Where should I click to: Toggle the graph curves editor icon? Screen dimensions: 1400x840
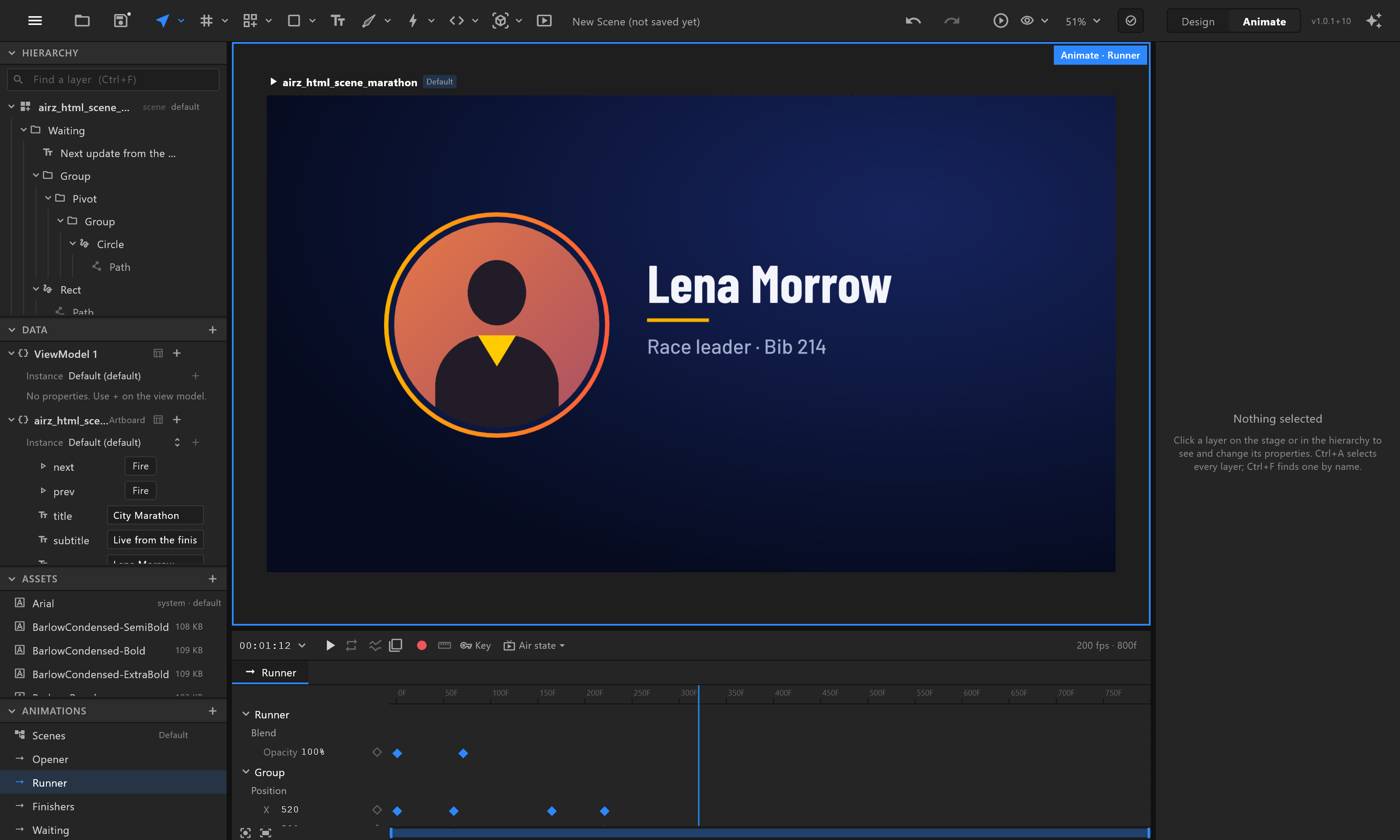click(x=374, y=645)
